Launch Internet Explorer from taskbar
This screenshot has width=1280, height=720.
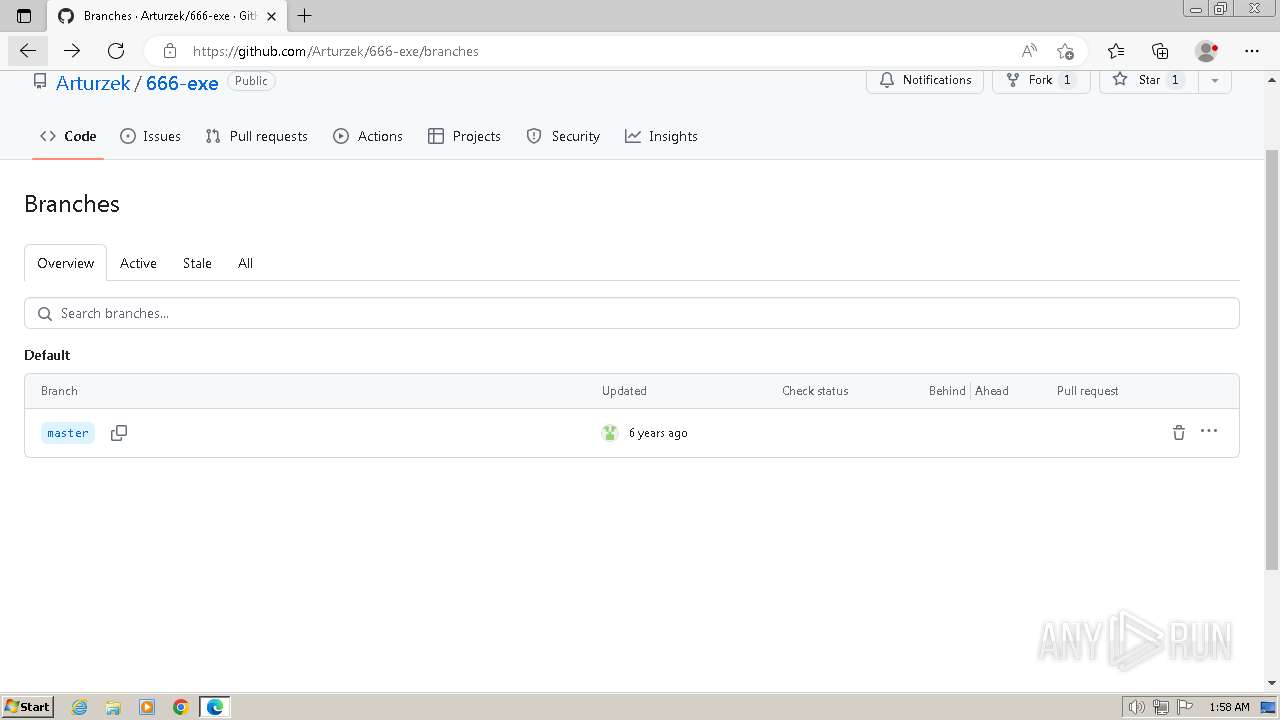point(80,707)
